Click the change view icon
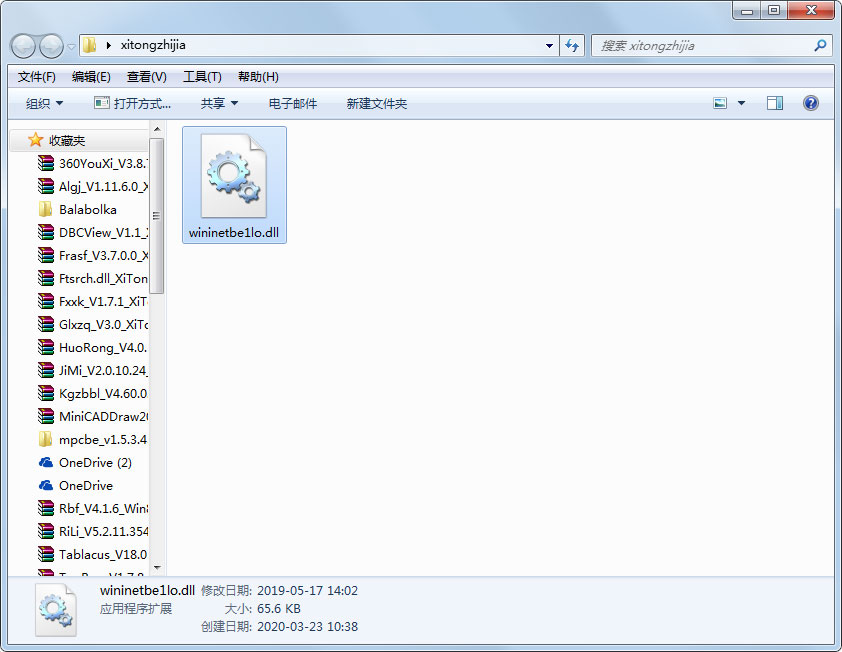Image resolution: width=842 pixels, height=652 pixels. (720, 103)
